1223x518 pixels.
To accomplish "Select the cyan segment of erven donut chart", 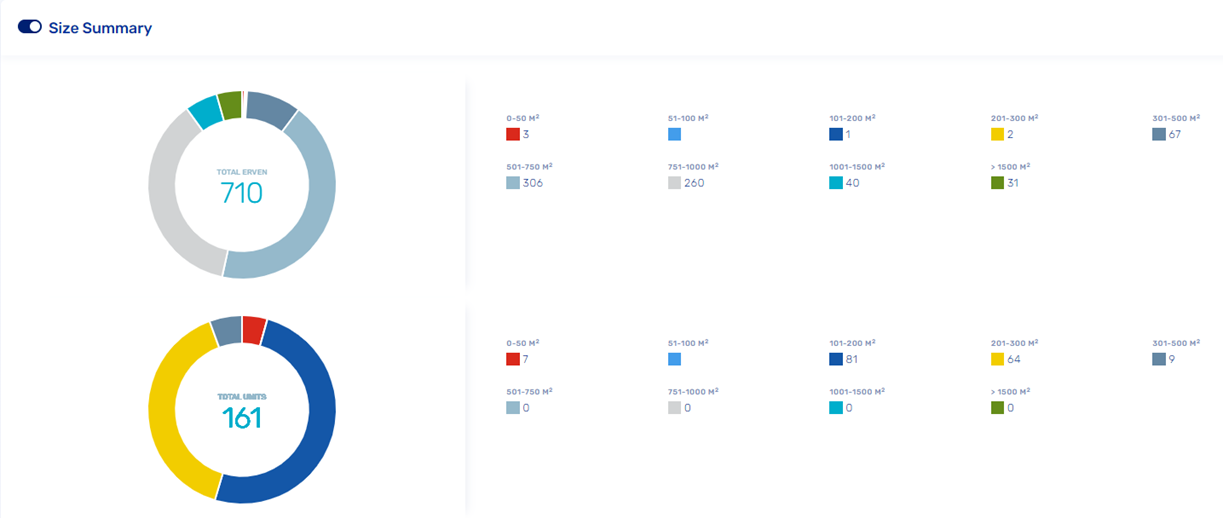I will [205, 113].
